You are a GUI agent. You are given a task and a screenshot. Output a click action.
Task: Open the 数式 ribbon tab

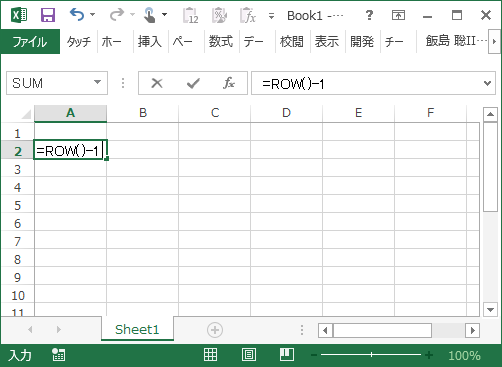pyautogui.click(x=221, y=42)
